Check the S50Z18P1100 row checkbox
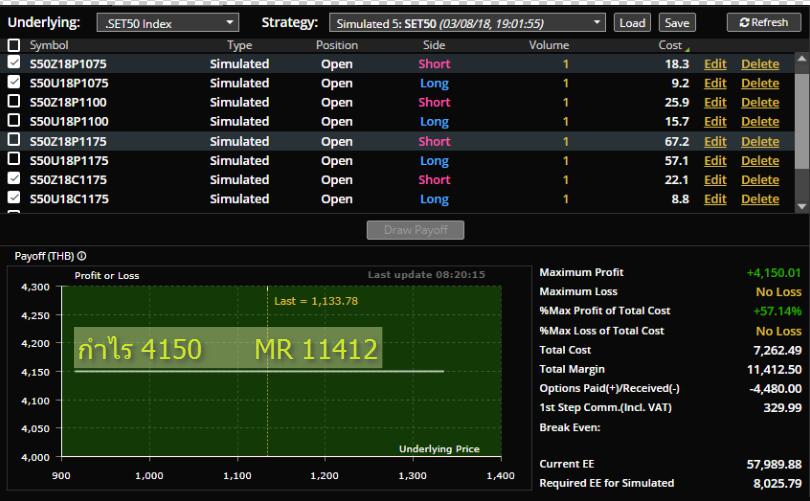The width and height of the screenshot is (810, 501). click(14, 101)
